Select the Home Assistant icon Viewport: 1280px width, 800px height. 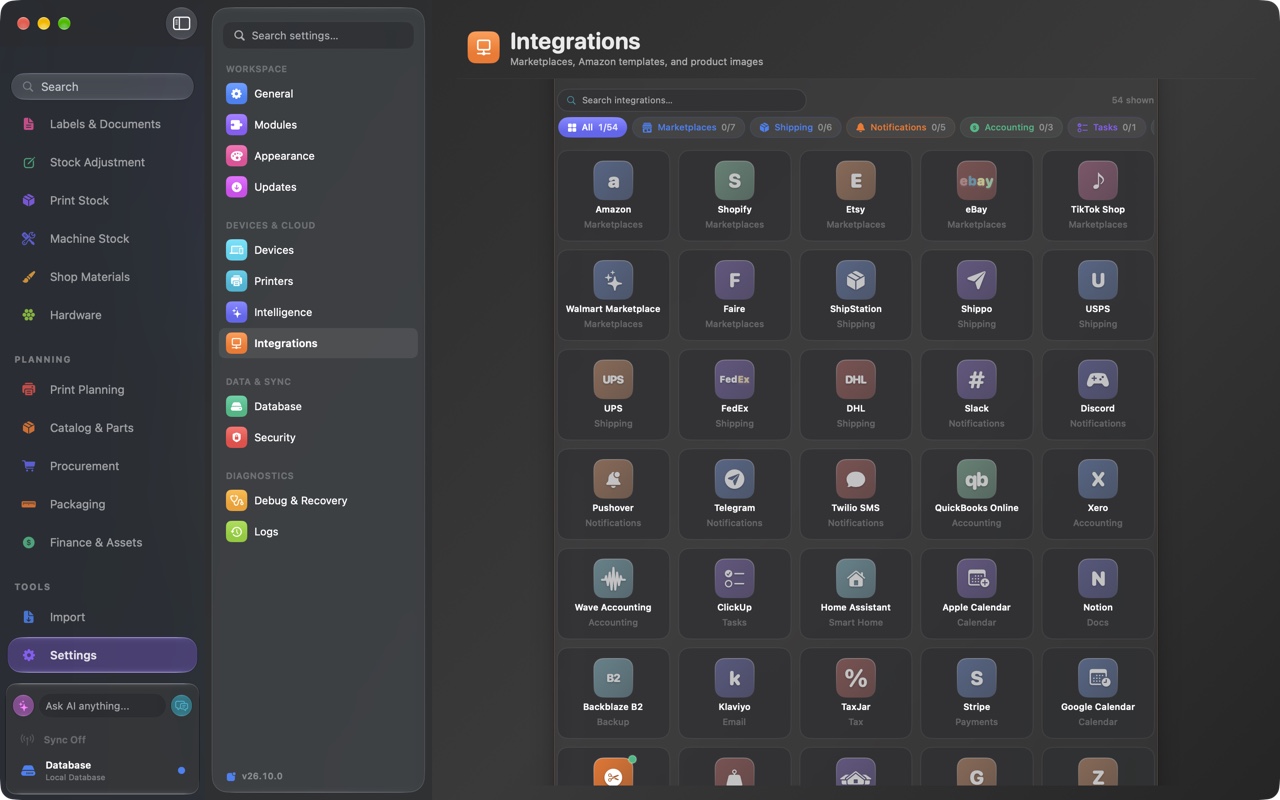coord(855,578)
